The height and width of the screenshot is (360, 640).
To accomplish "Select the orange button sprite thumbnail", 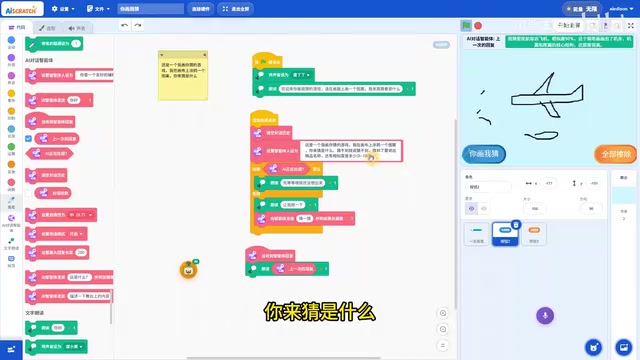I will coord(534,233).
